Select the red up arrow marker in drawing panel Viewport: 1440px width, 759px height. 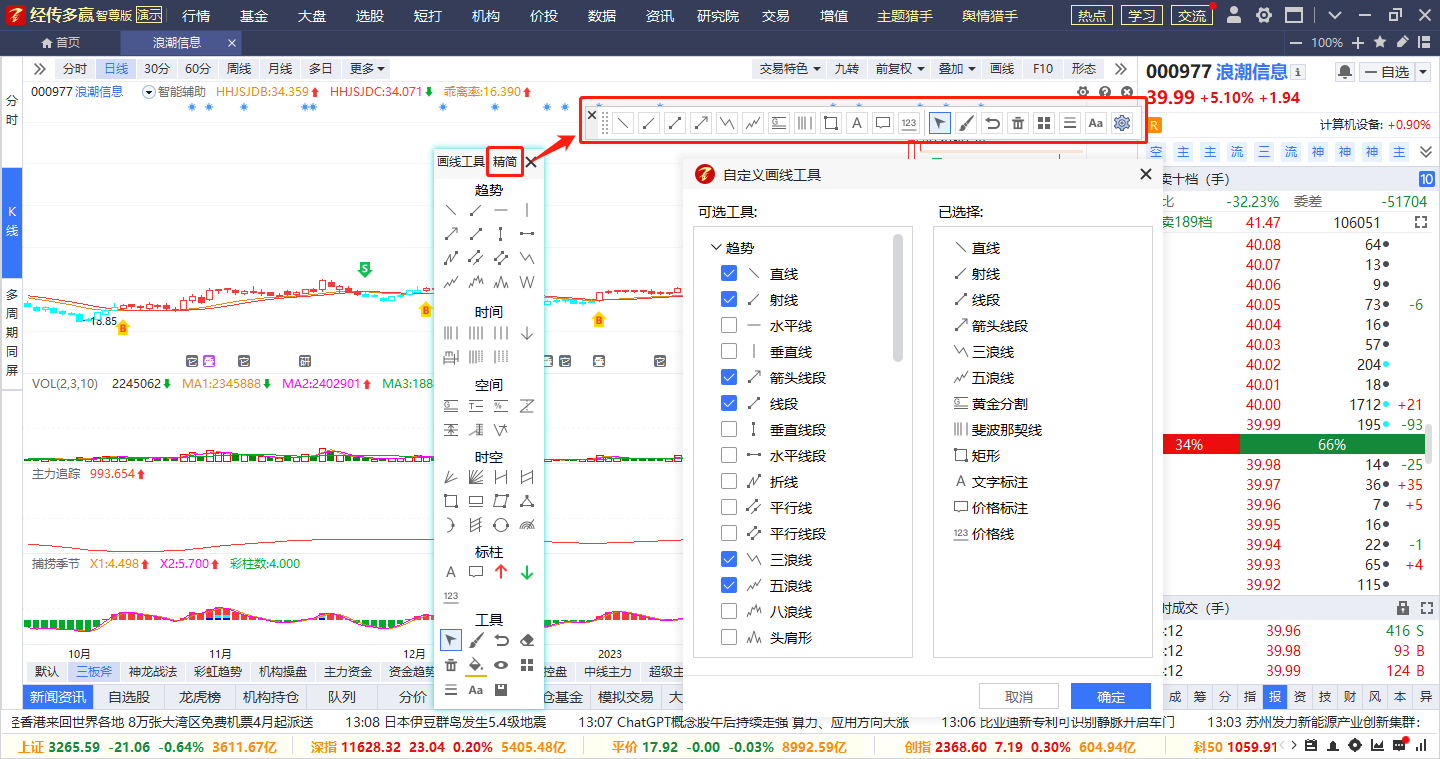click(502, 572)
